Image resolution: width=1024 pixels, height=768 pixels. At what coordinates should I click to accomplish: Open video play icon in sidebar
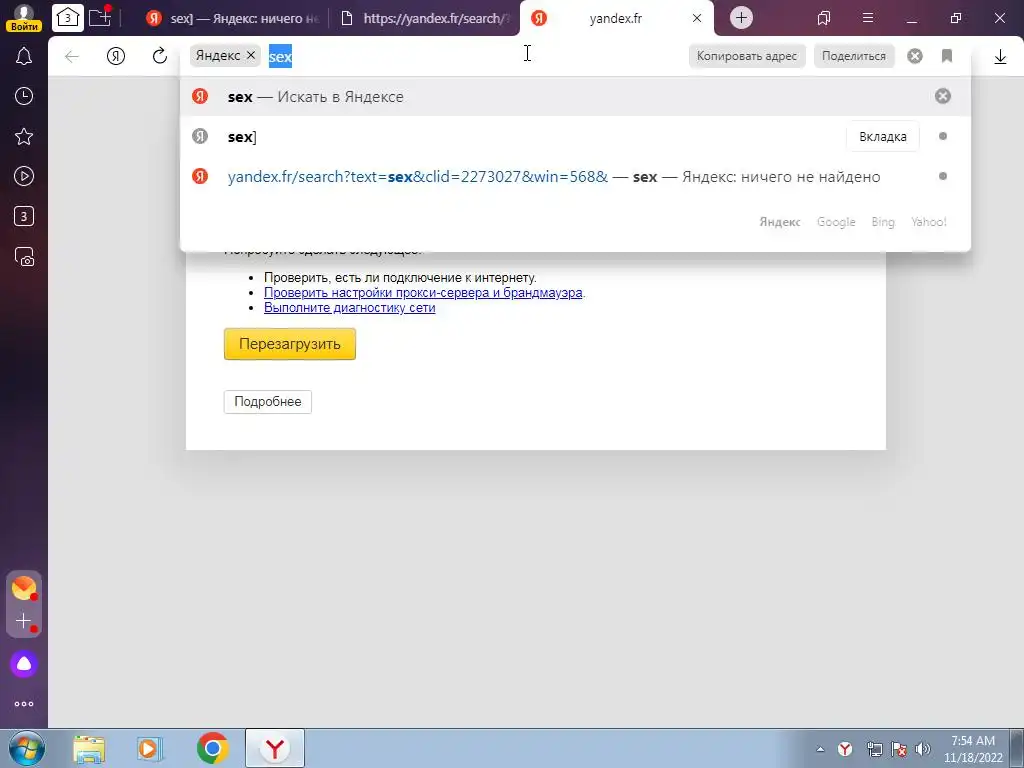pyautogui.click(x=24, y=176)
